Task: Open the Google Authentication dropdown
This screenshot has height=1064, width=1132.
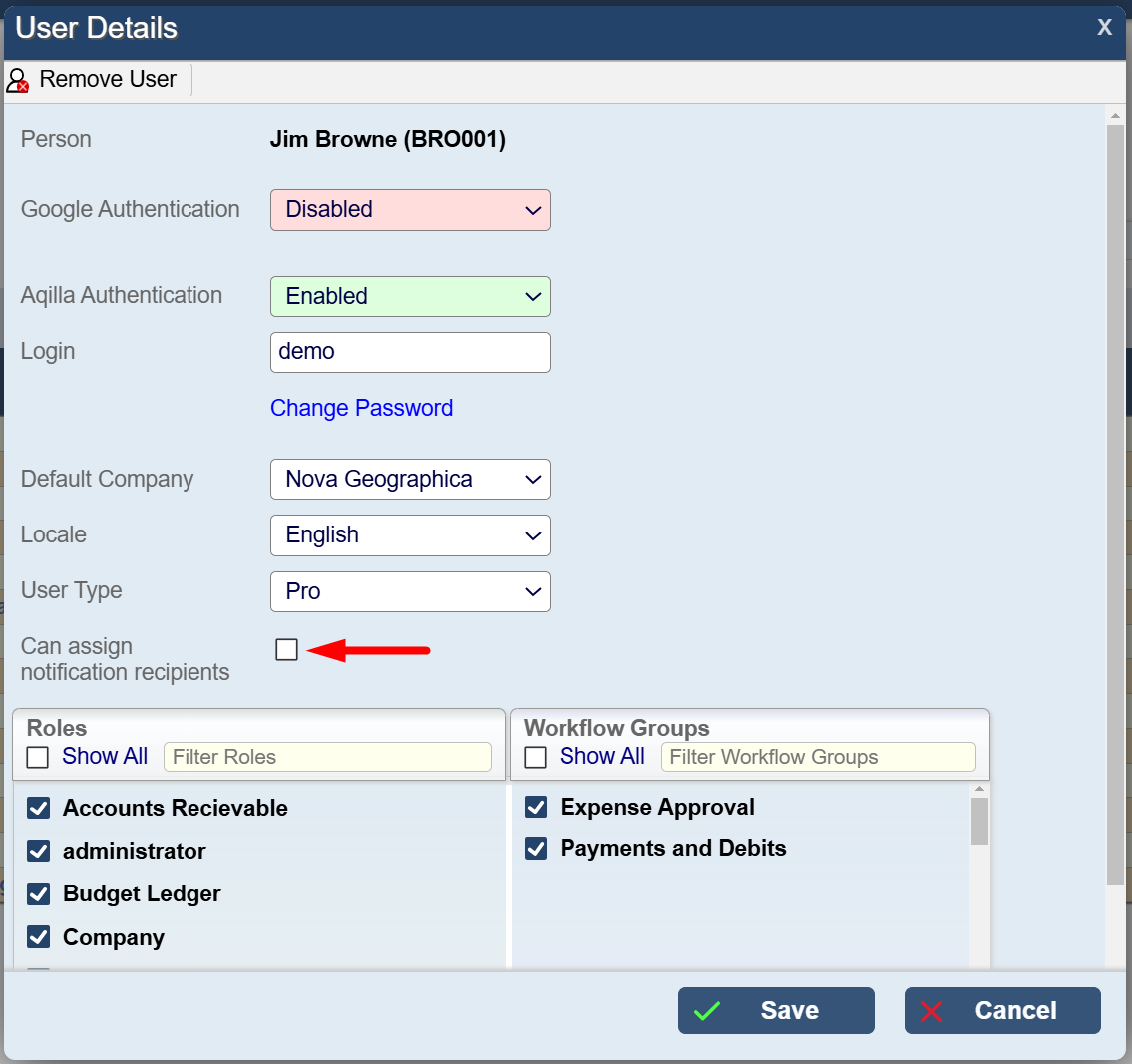Action: pyautogui.click(x=410, y=210)
